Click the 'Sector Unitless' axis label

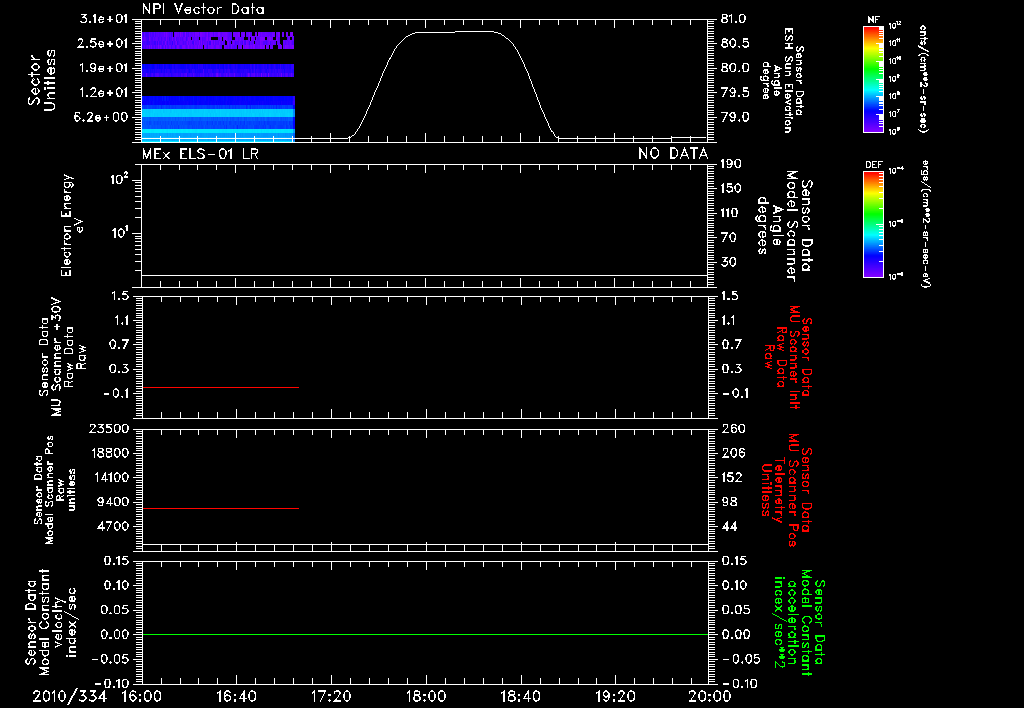point(42,80)
